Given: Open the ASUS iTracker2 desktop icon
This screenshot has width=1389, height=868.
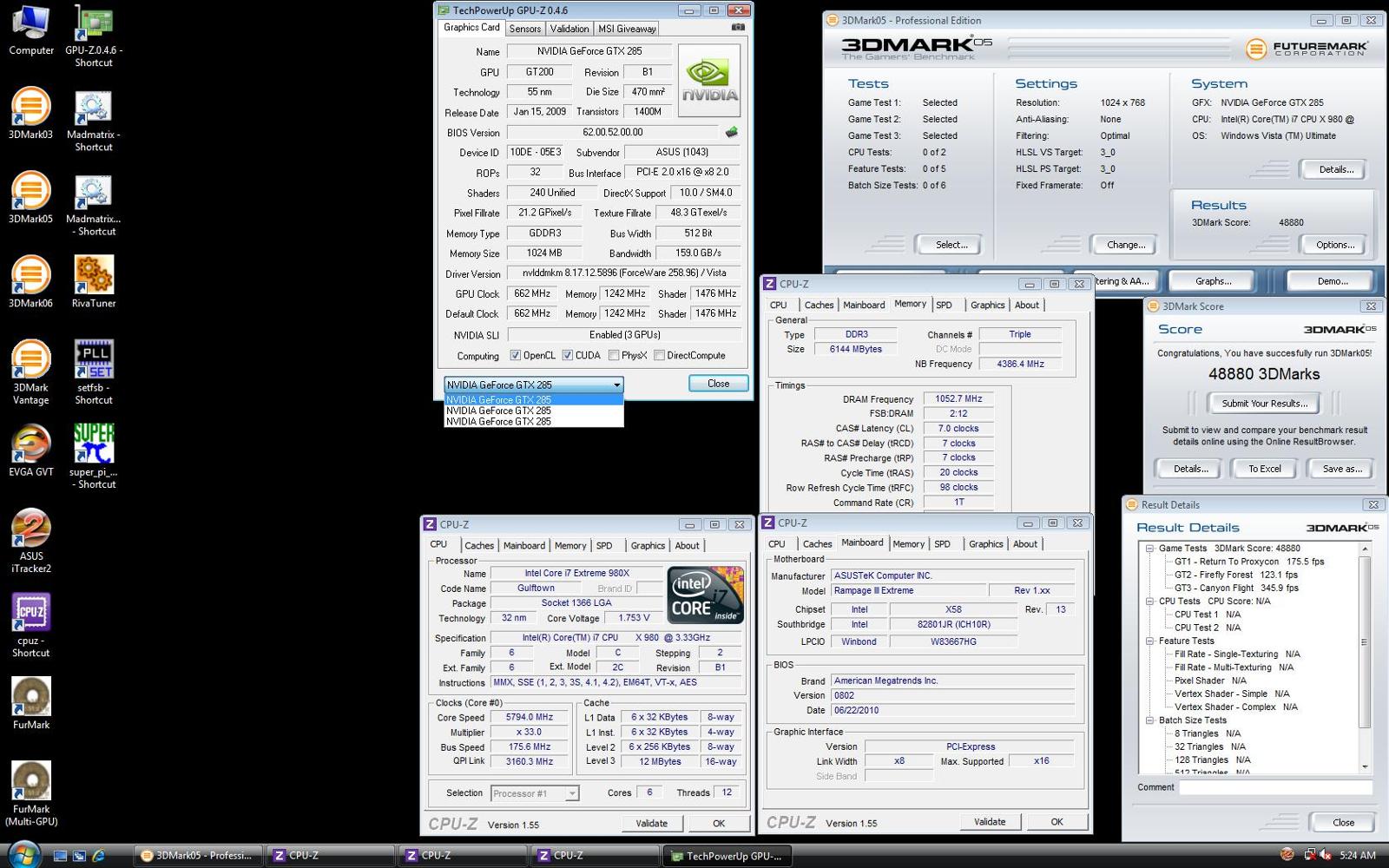Looking at the screenshot, I should [x=31, y=542].
